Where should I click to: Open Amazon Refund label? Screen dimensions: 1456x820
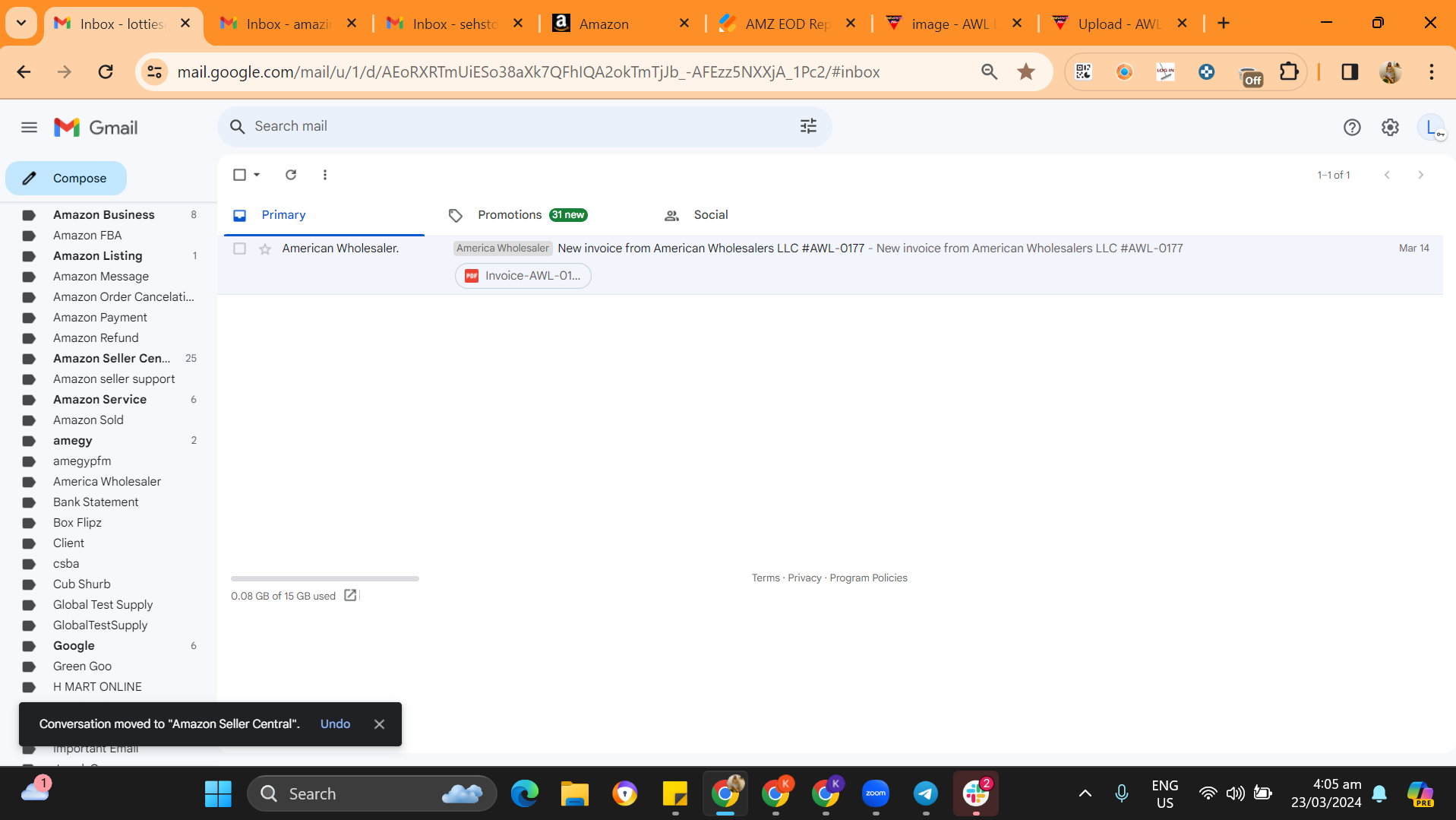[x=96, y=338]
